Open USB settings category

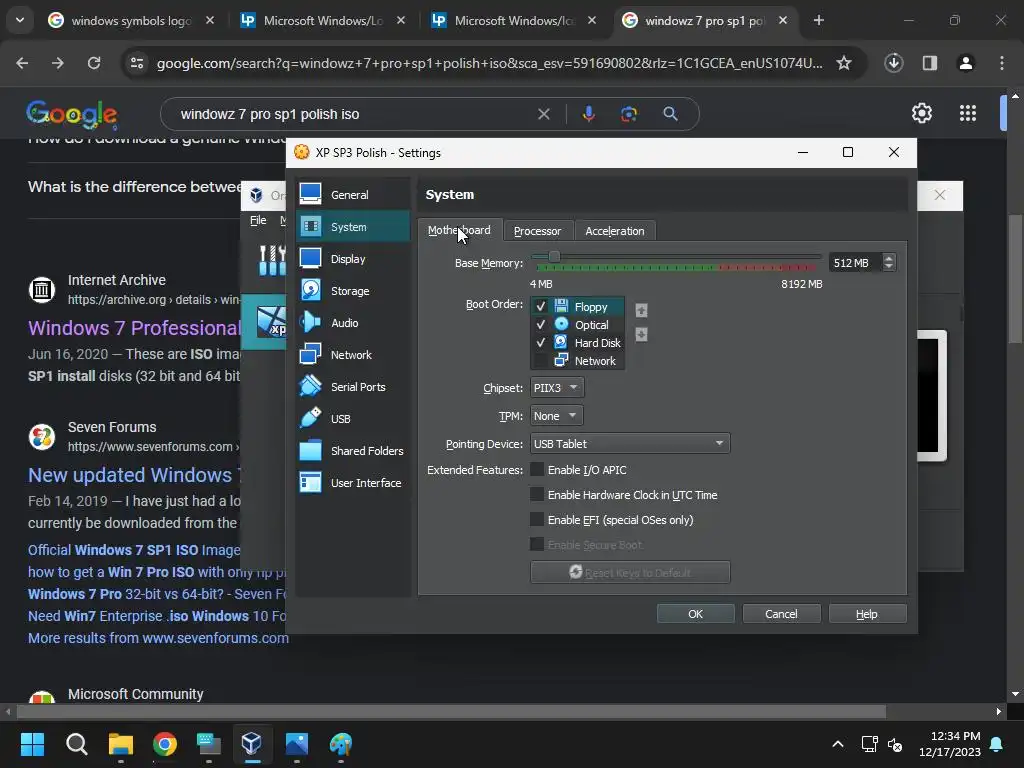pyautogui.click(x=353, y=419)
